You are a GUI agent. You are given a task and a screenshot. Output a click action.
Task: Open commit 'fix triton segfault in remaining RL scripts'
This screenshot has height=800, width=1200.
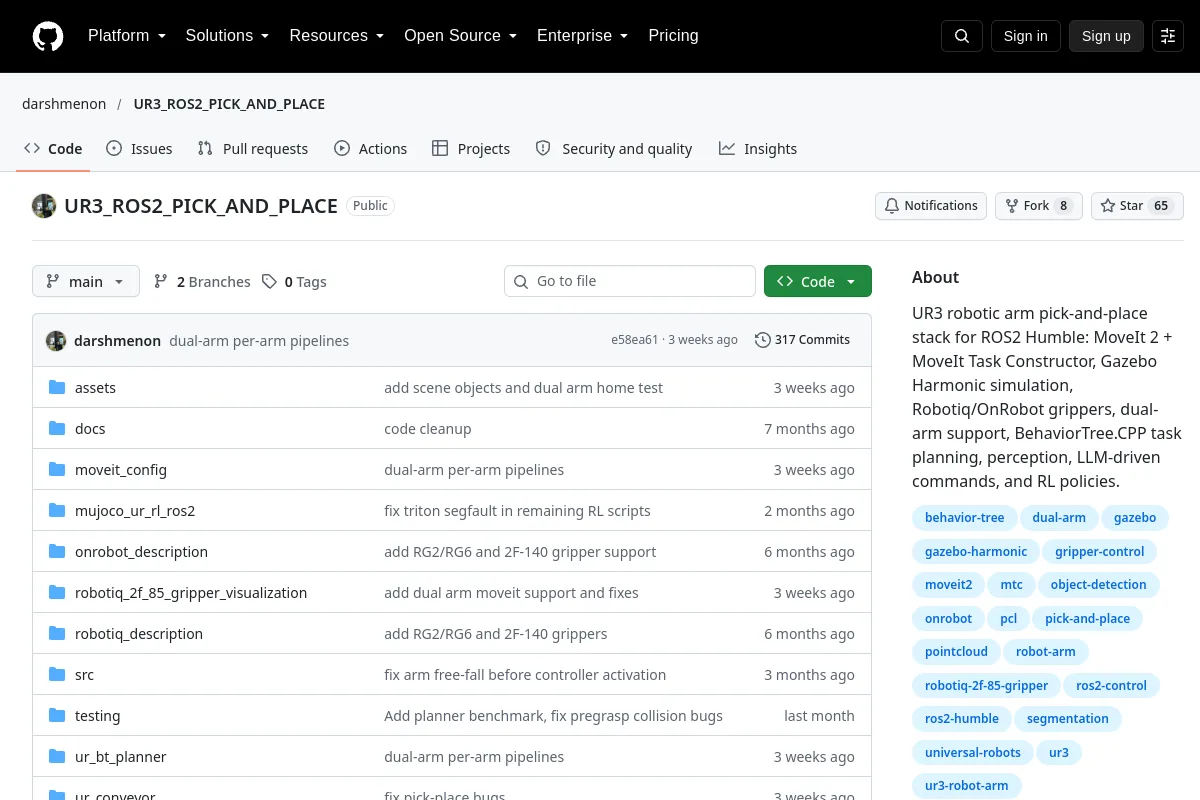click(517, 511)
